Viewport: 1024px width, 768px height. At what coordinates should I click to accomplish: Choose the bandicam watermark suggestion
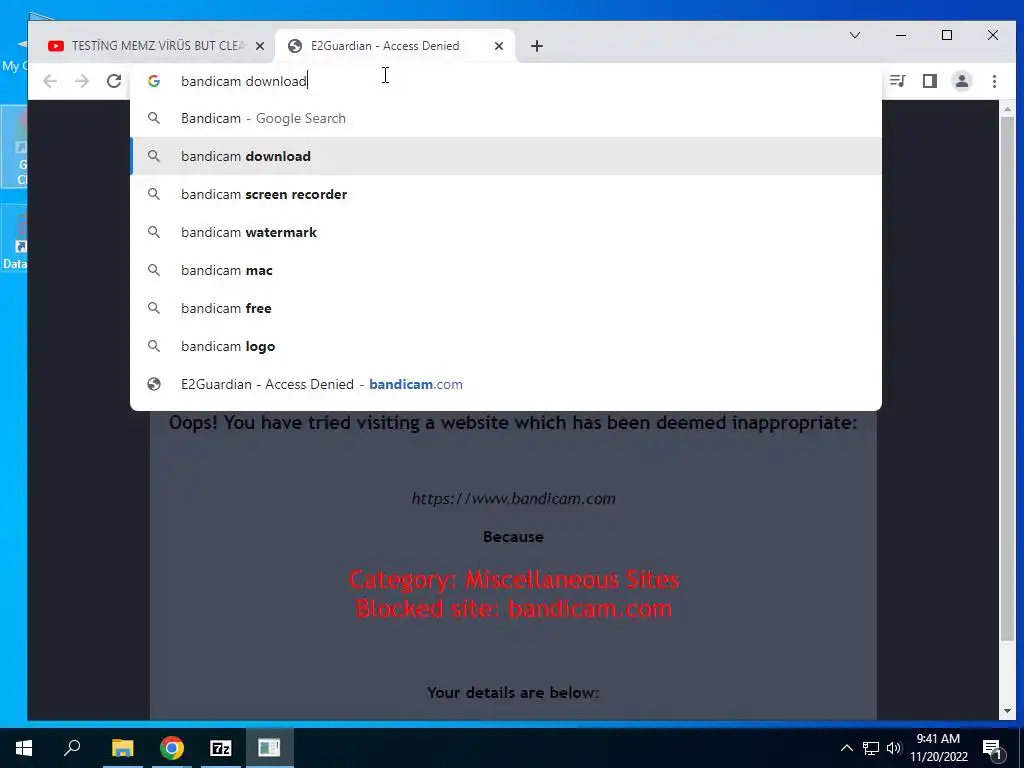(x=506, y=232)
